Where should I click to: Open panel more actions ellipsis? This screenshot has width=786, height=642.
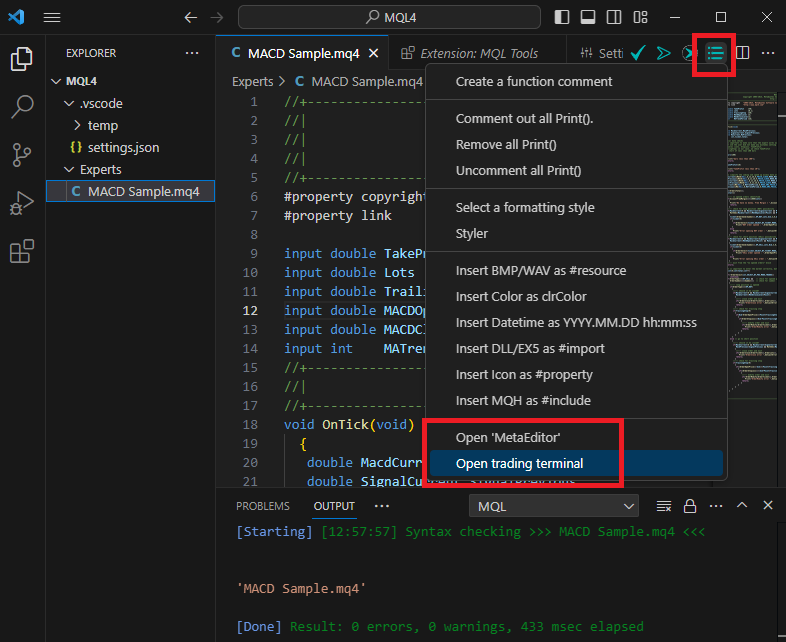[716, 506]
